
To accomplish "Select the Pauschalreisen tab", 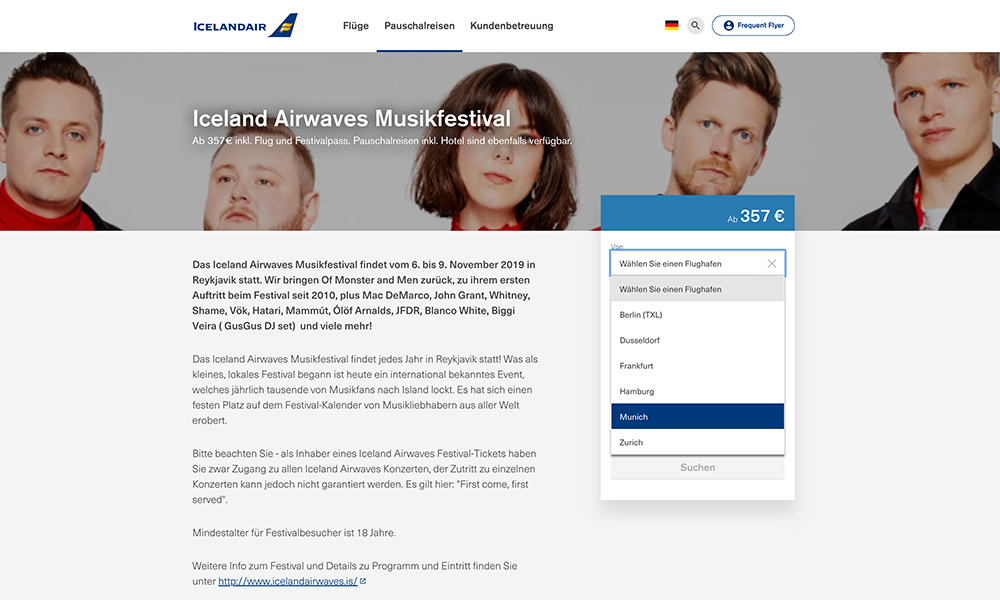I will 420,26.
